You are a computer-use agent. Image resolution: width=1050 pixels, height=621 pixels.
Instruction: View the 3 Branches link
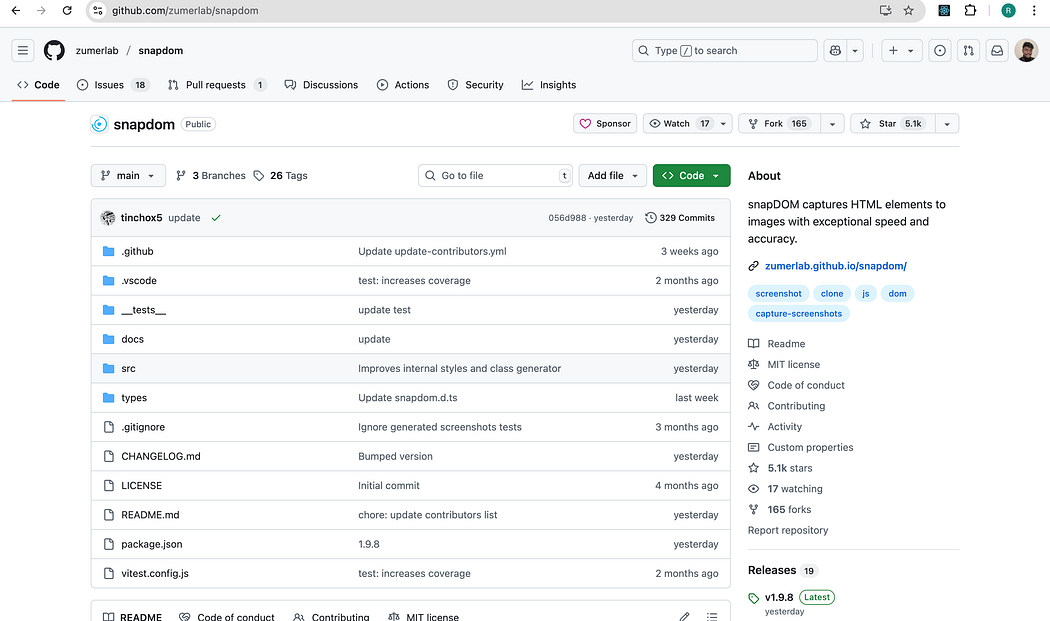210,176
